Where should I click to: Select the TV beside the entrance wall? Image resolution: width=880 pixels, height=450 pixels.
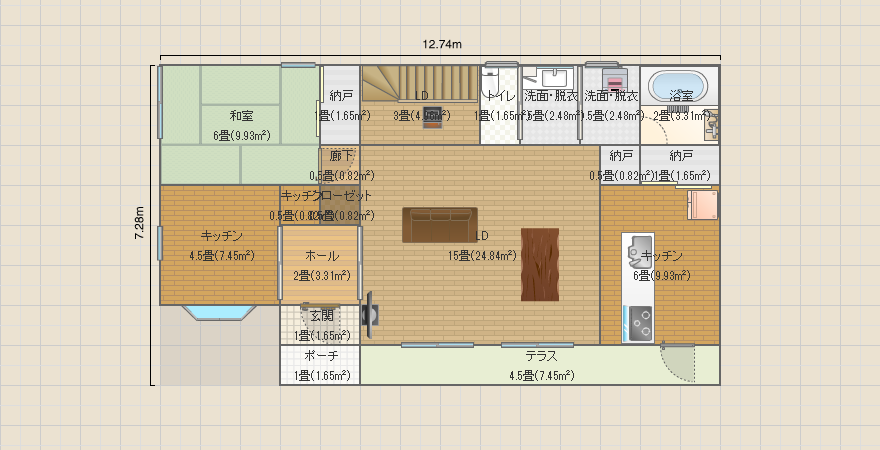click(x=371, y=313)
